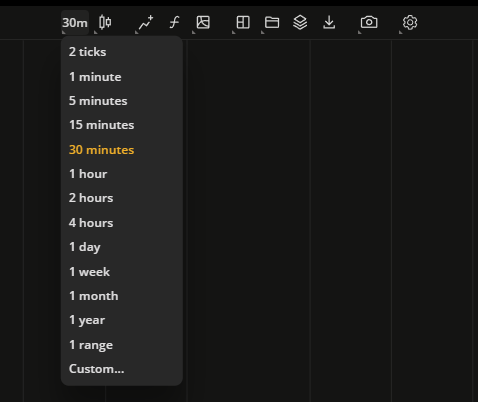Collapse the 30m timeframe dropdown

(75, 23)
